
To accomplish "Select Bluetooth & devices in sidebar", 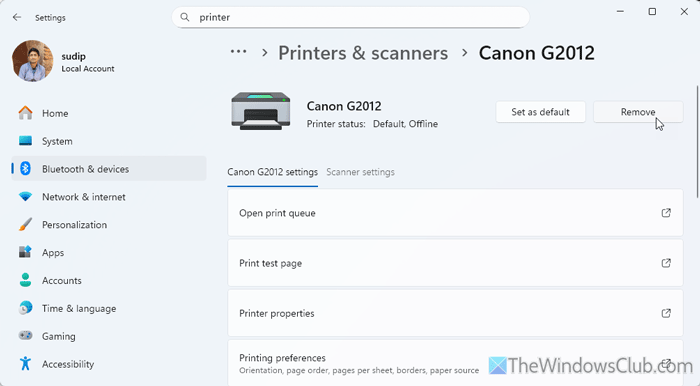I will pyautogui.click(x=109, y=169).
